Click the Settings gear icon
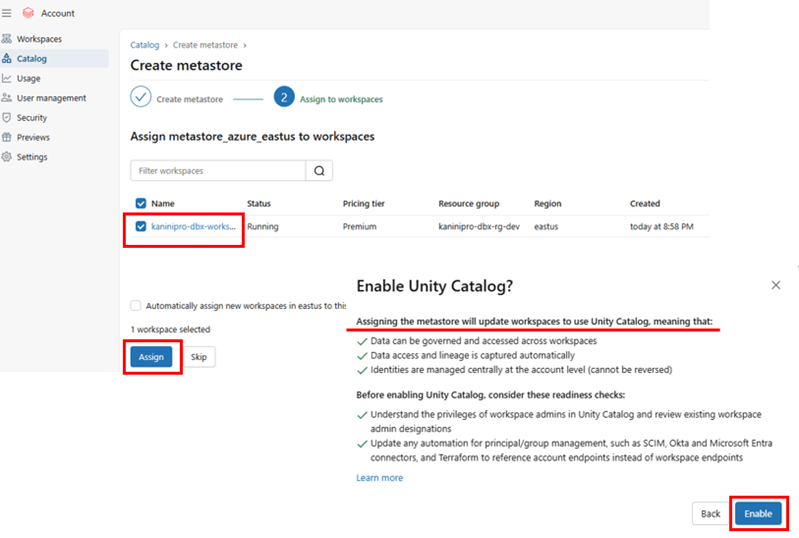This screenshot has height=538, width=799. (7, 157)
